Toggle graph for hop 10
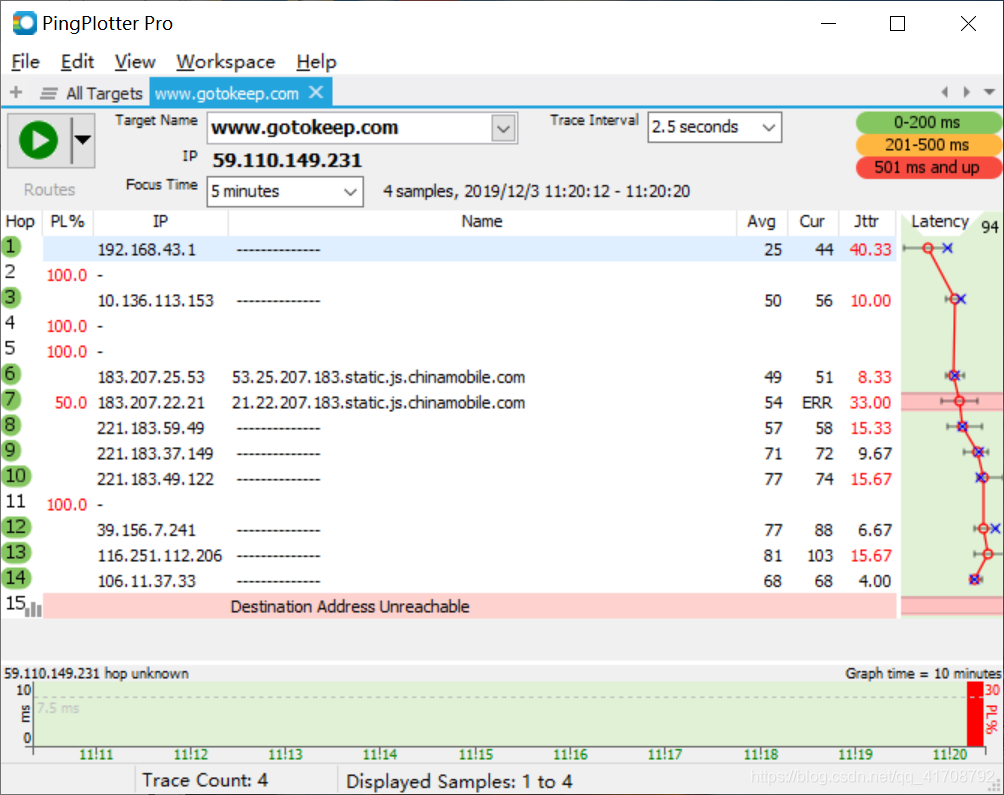Image resolution: width=1004 pixels, height=795 pixels. (x=16, y=476)
